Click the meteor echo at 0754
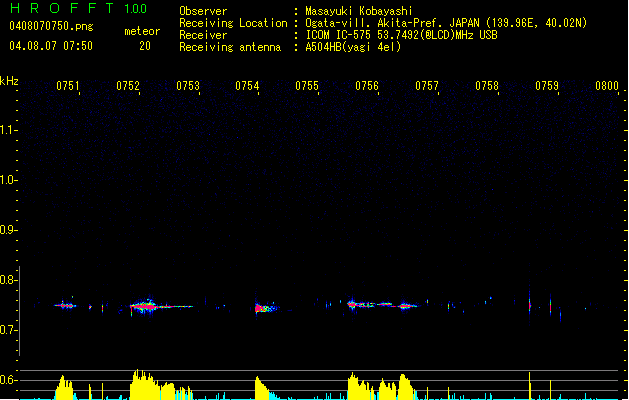The width and height of the screenshot is (629, 400). (266, 308)
